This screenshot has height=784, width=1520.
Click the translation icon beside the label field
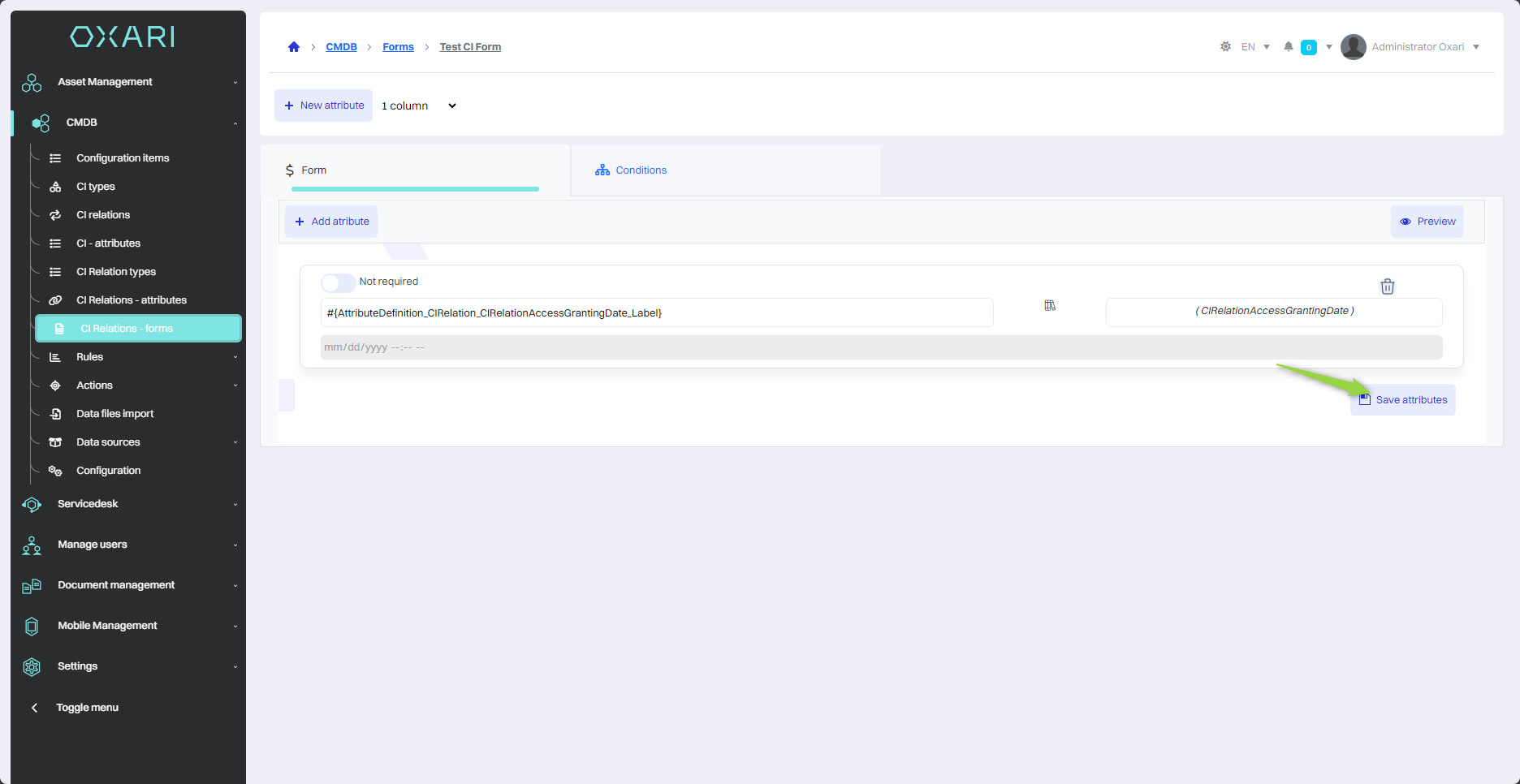click(x=1049, y=306)
